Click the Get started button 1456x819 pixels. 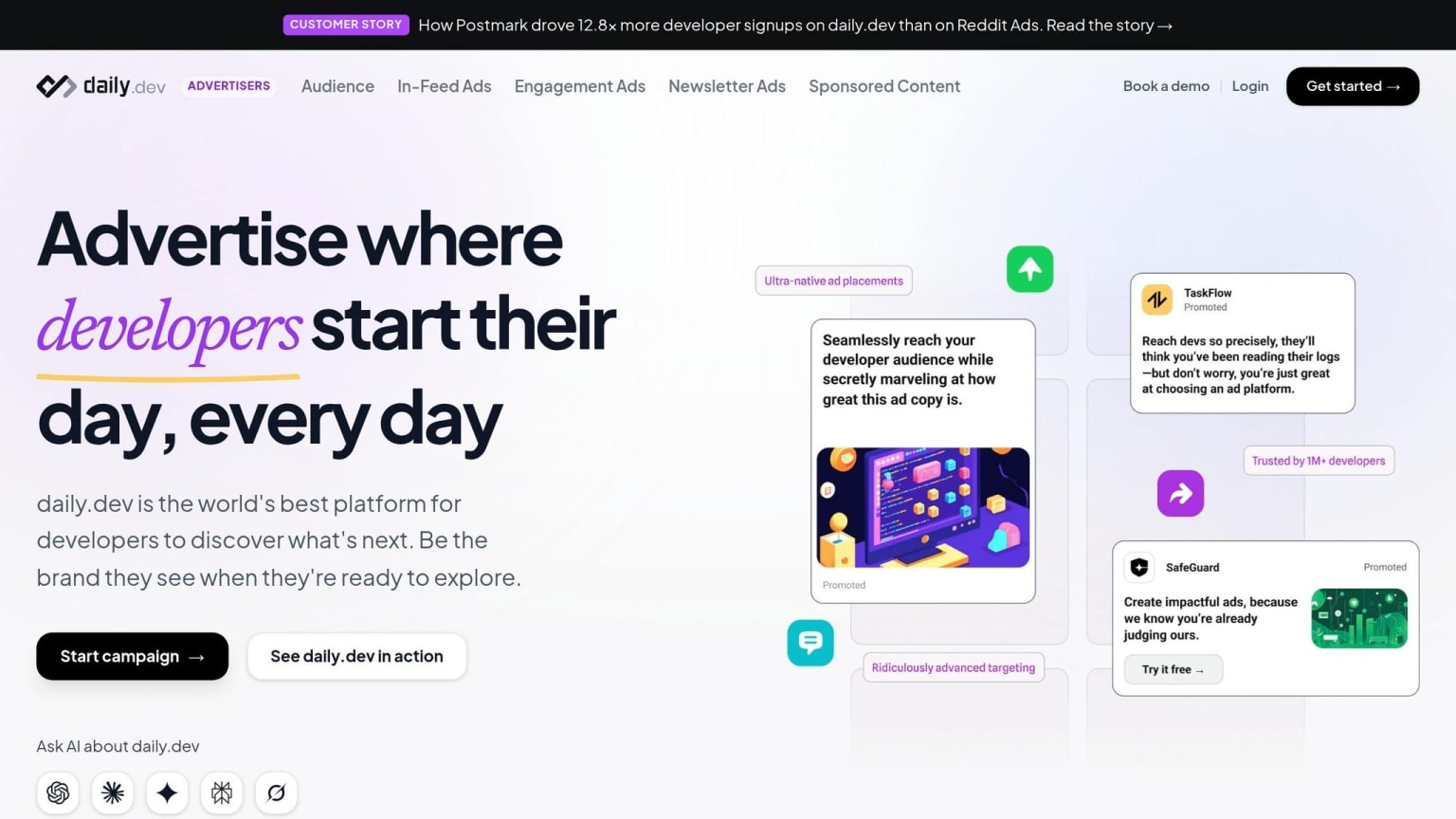tap(1353, 86)
